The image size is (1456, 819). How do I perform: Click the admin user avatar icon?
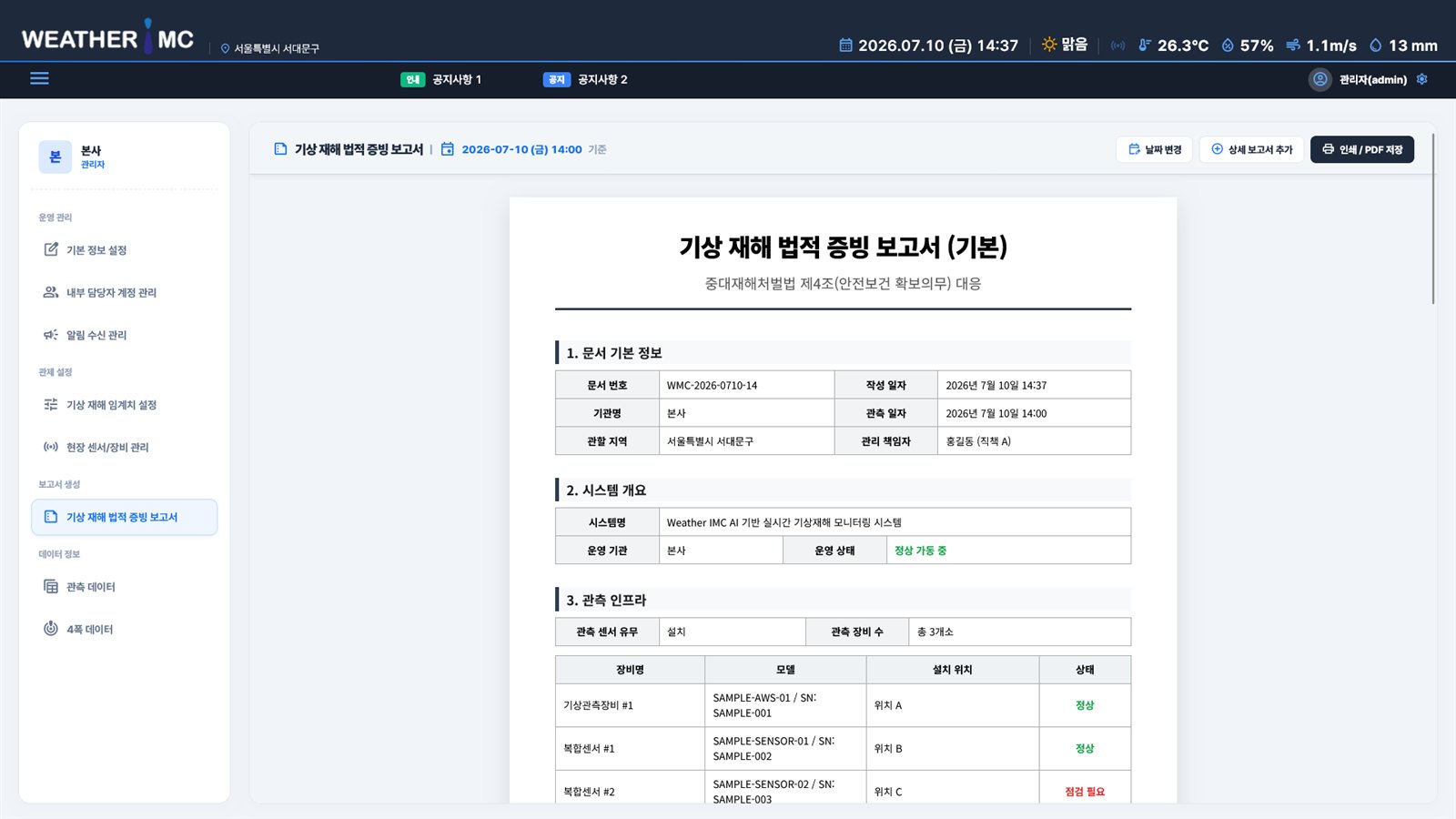[x=1319, y=79]
